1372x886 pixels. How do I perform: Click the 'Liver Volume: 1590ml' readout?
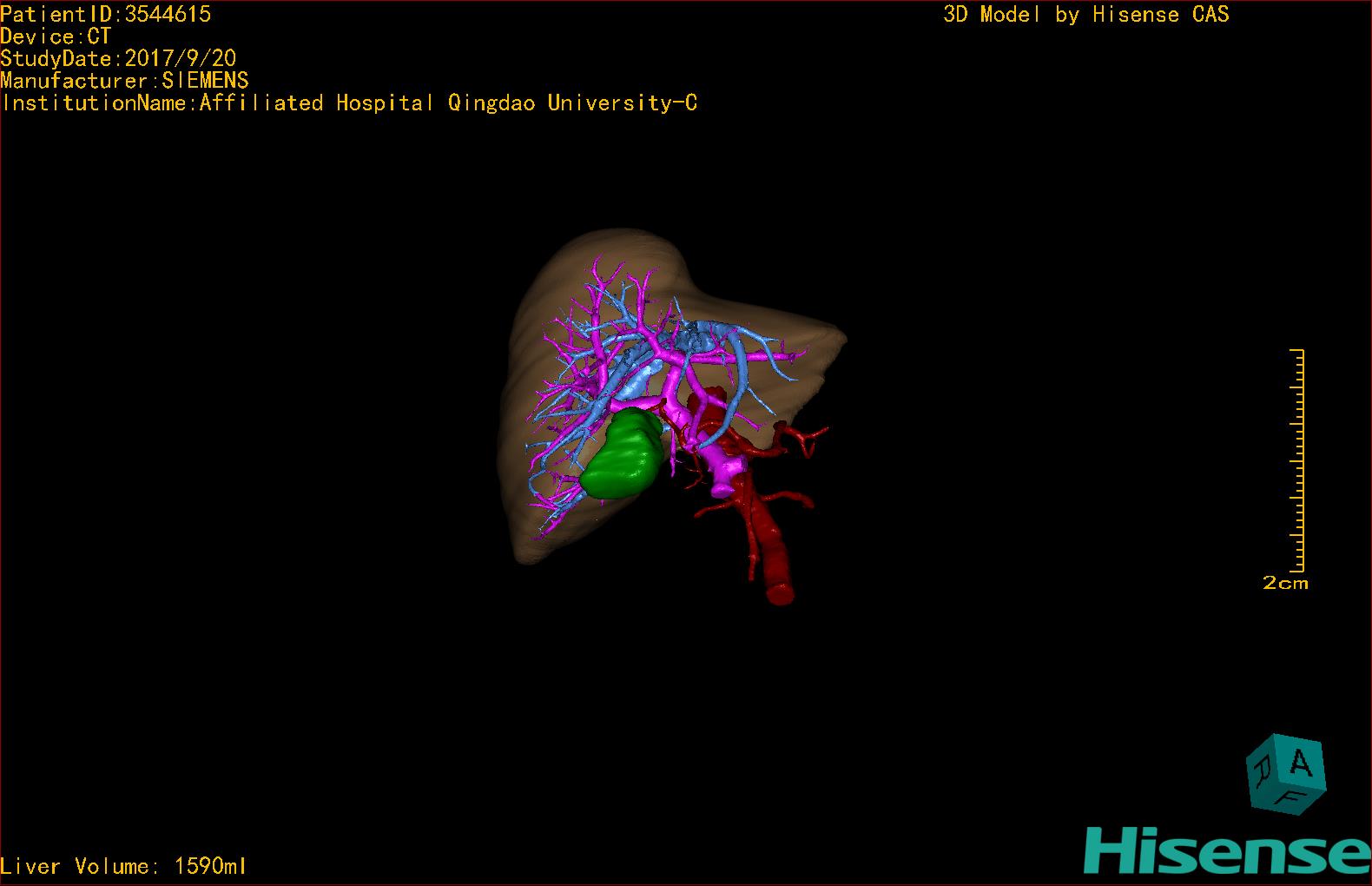coord(123,866)
